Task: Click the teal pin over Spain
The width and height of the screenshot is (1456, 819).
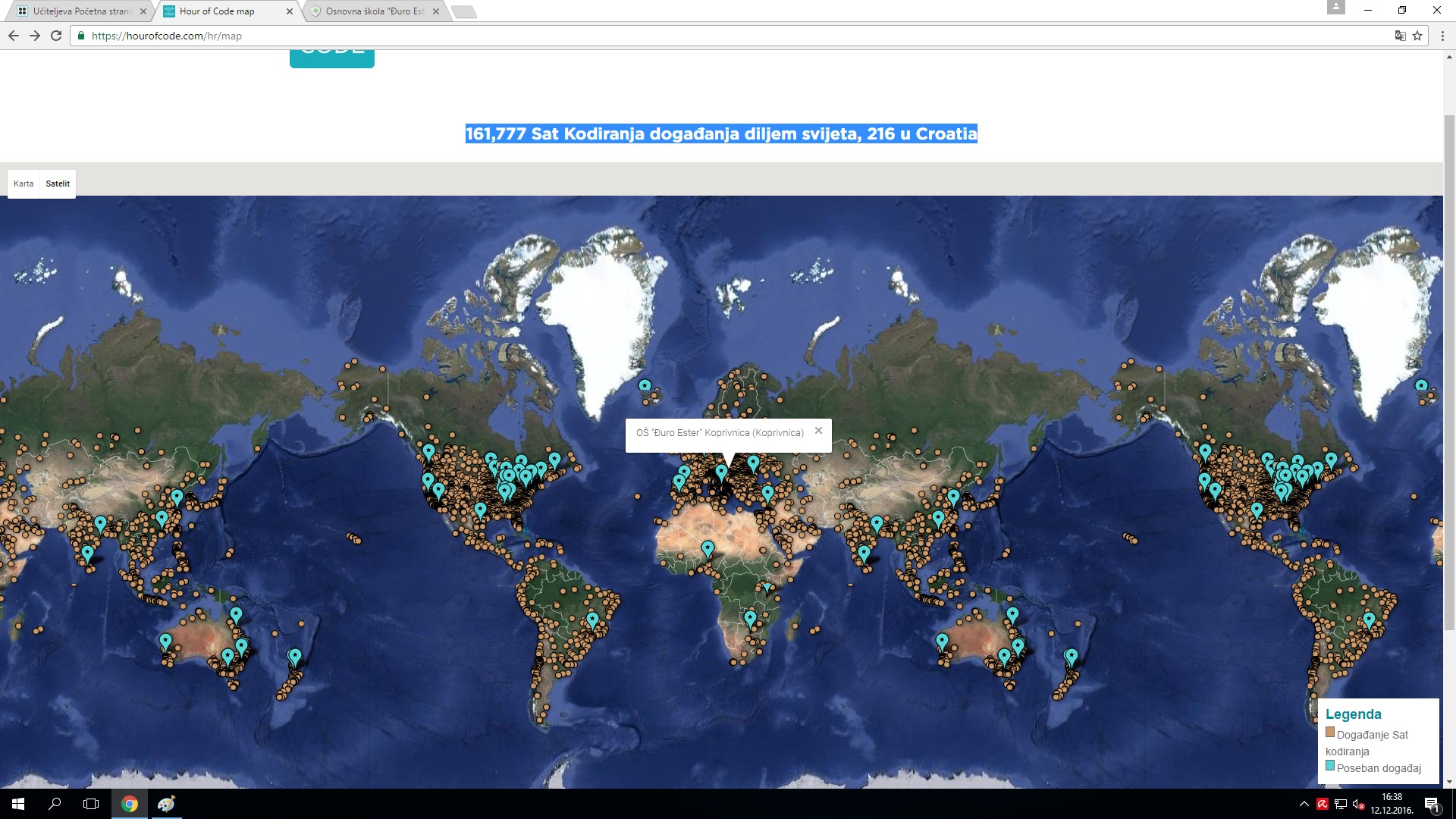Action: (x=679, y=482)
